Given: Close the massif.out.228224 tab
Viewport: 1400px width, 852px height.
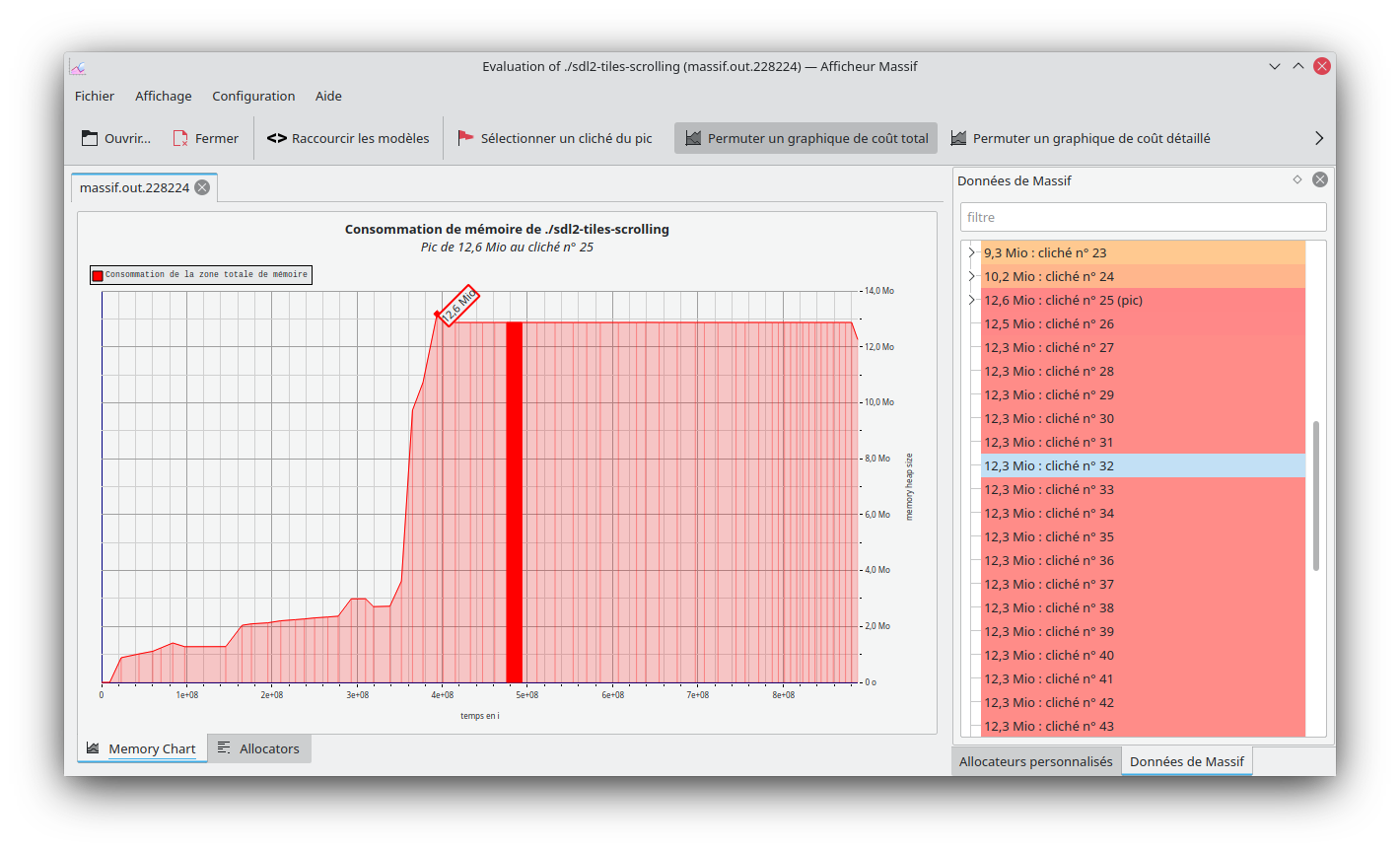Looking at the screenshot, I should (202, 187).
